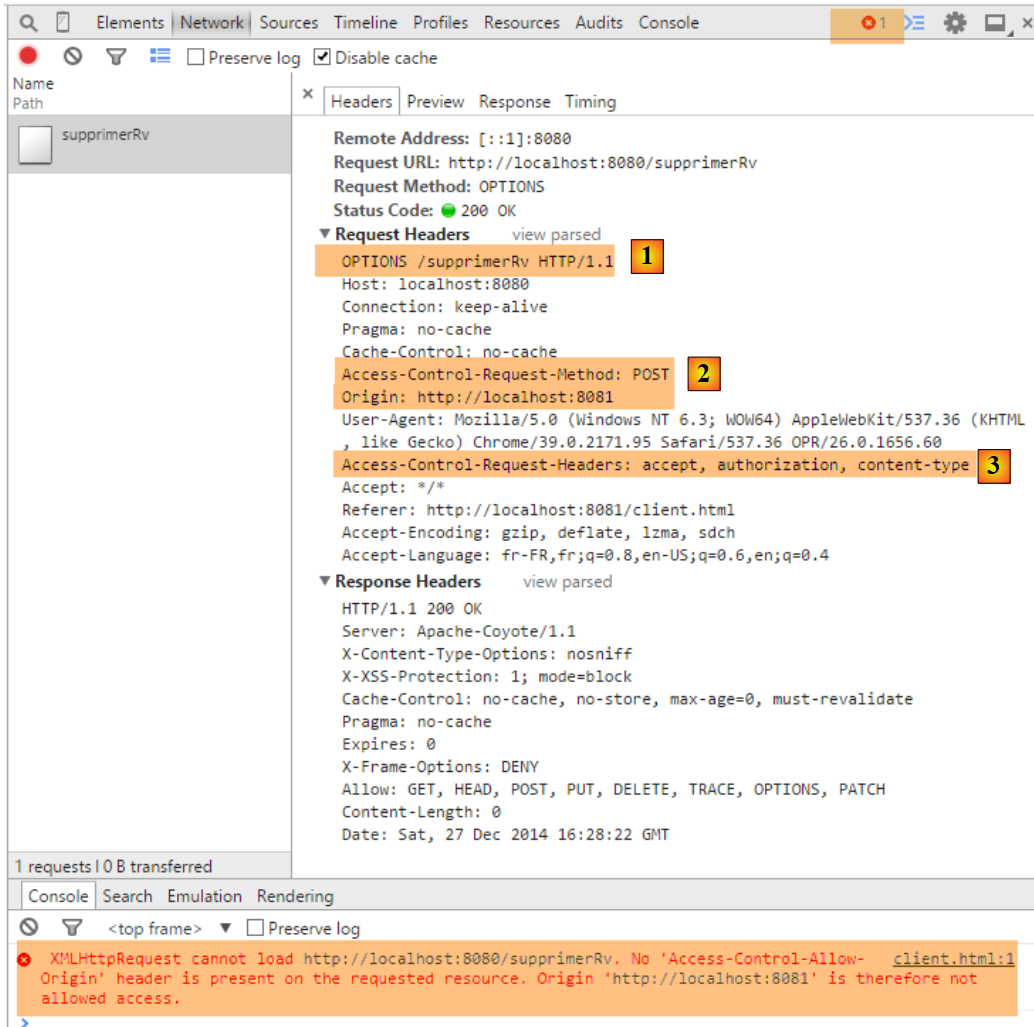The height and width of the screenshot is (1027, 1034).
Task: Uncheck the Disable cache checkbox
Action: (x=322, y=58)
